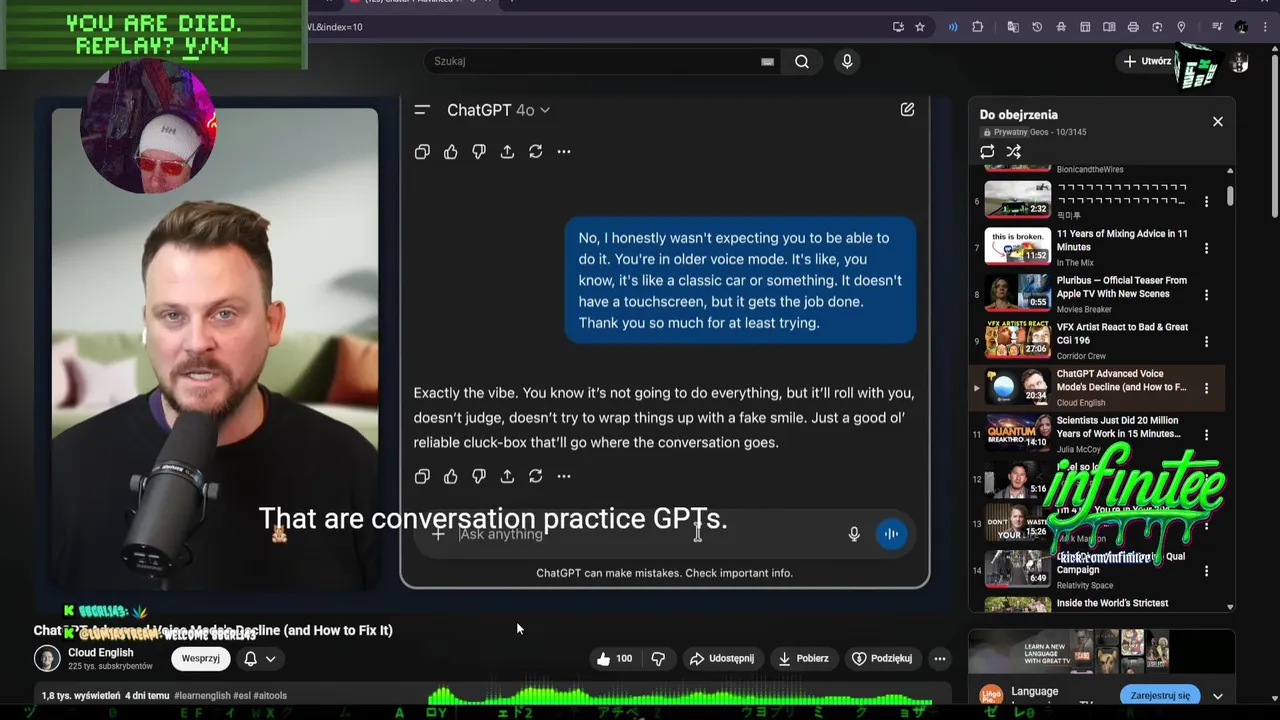Image resolution: width=1280 pixels, height=720 pixels.
Task: Dislike the YouTube video
Action: [x=658, y=658]
